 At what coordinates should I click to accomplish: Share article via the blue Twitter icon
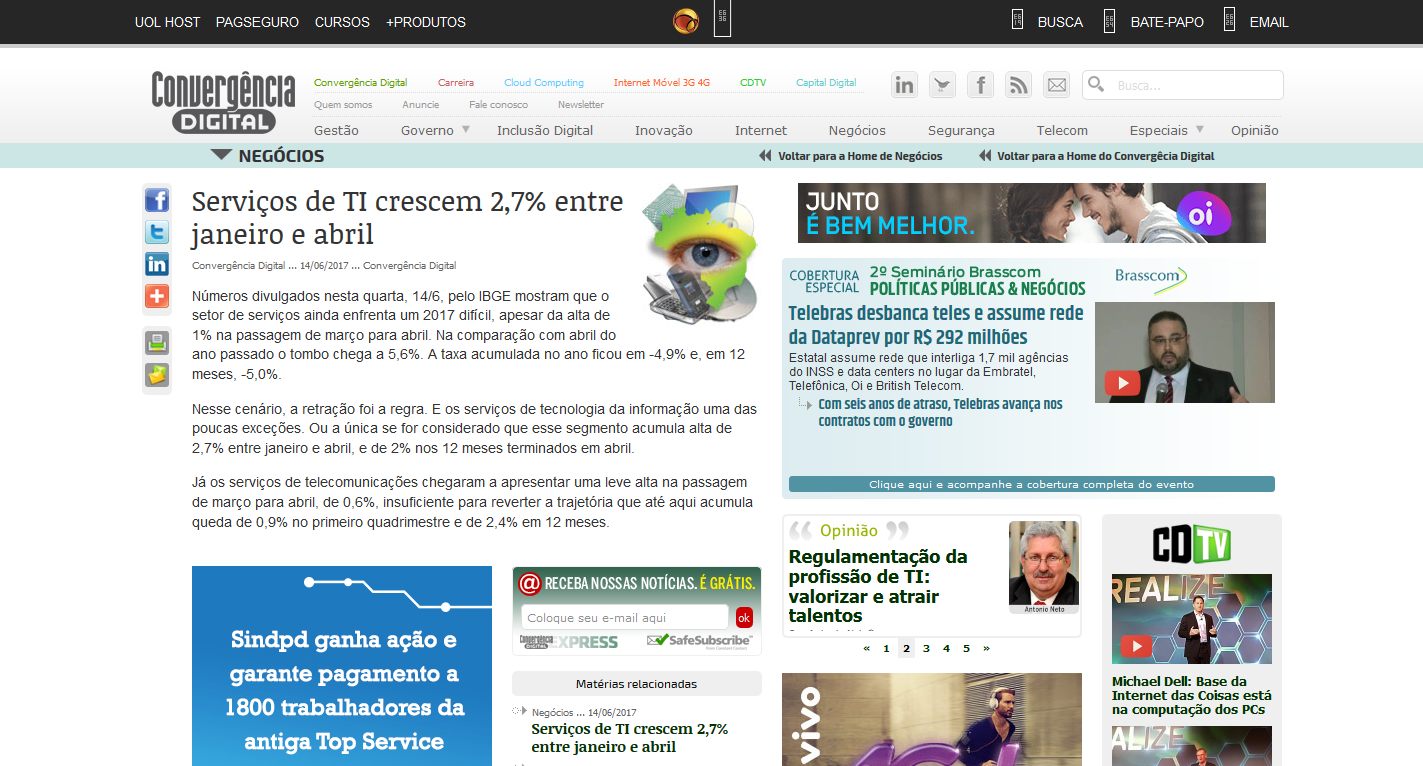coord(157,232)
